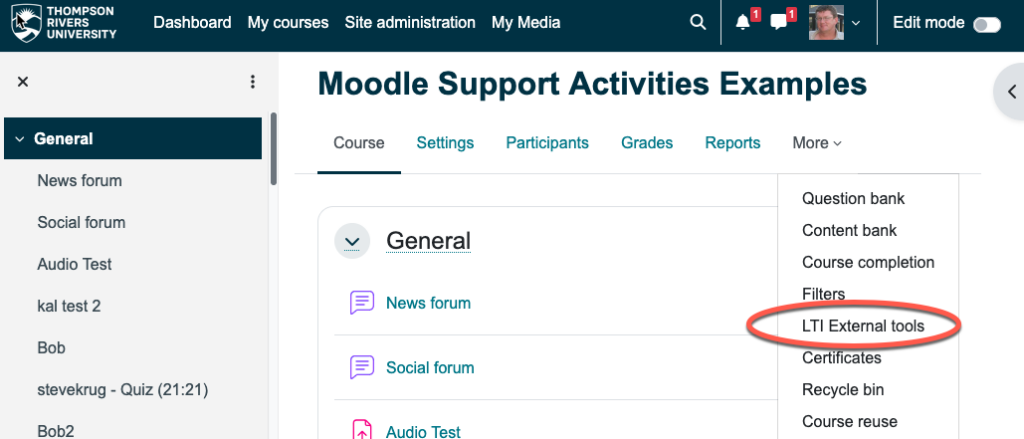Select Question bank from More menu
This screenshot has height=439, width=1024.
point(854,199)
